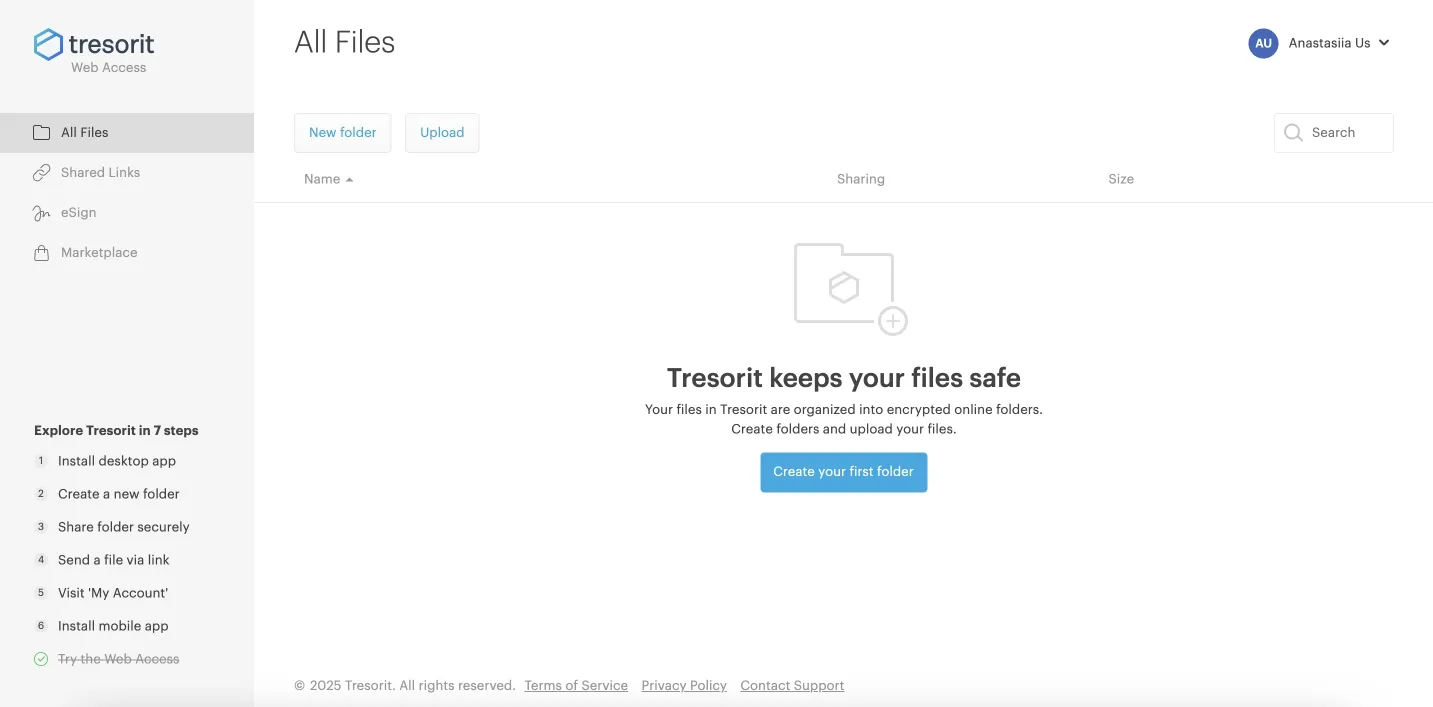This screenshot has height=707, width=1433.
Task: Click the search magnifier icon
Action: pyautogui.click(x=1293, y=132)
